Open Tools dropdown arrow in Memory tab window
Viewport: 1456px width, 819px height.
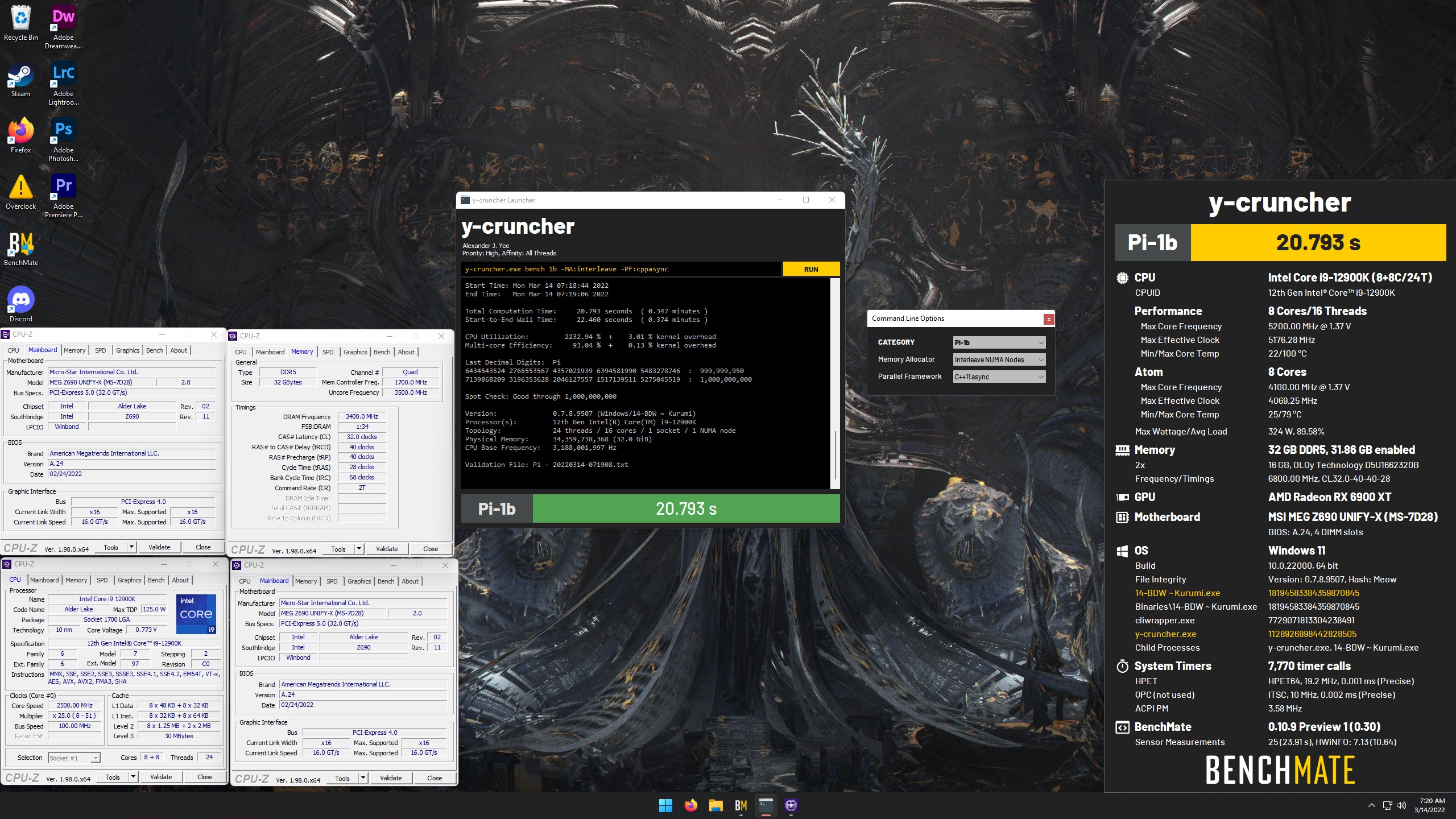click(359, 549)
